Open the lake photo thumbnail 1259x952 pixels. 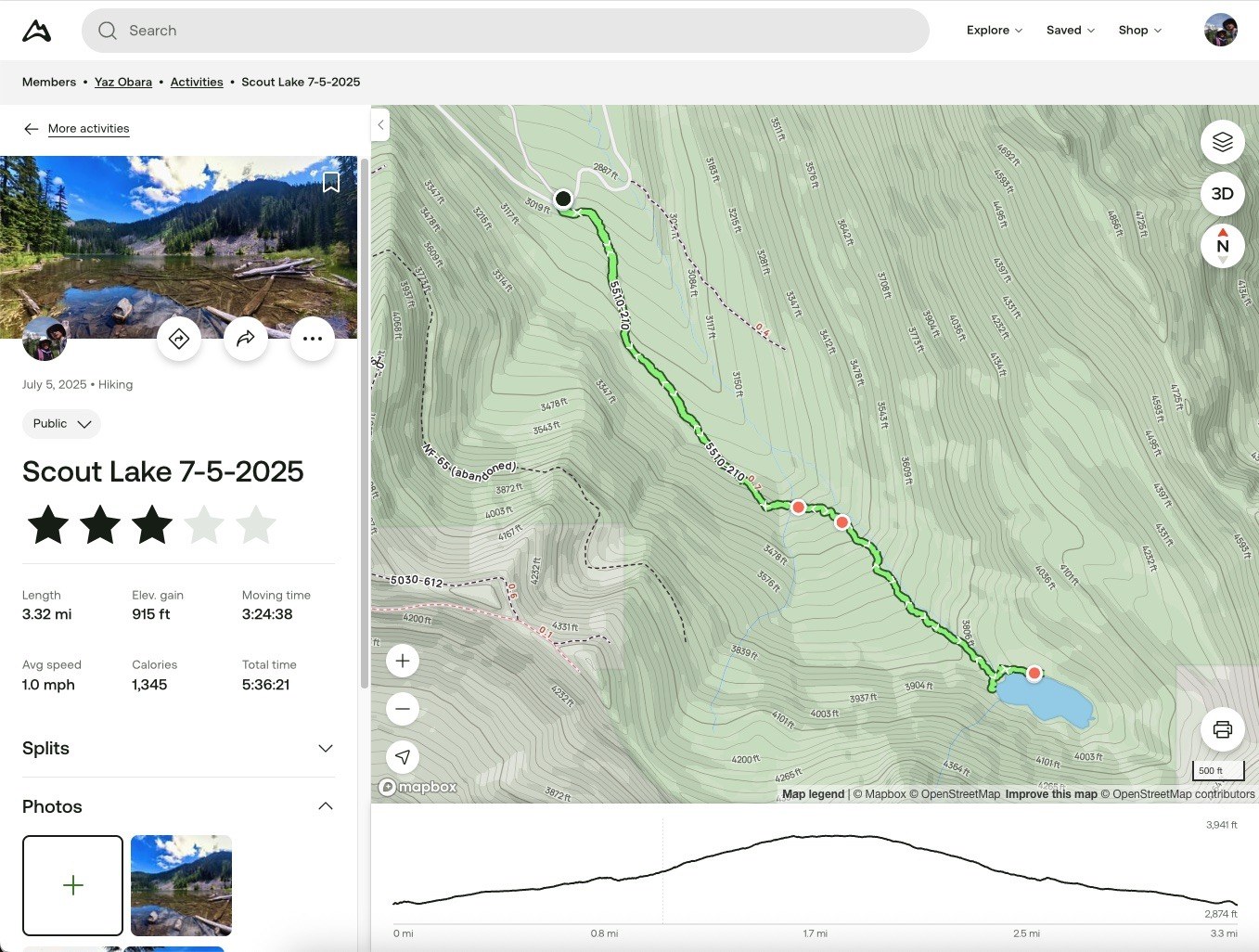pyautogui.click(x=181, y=885)
